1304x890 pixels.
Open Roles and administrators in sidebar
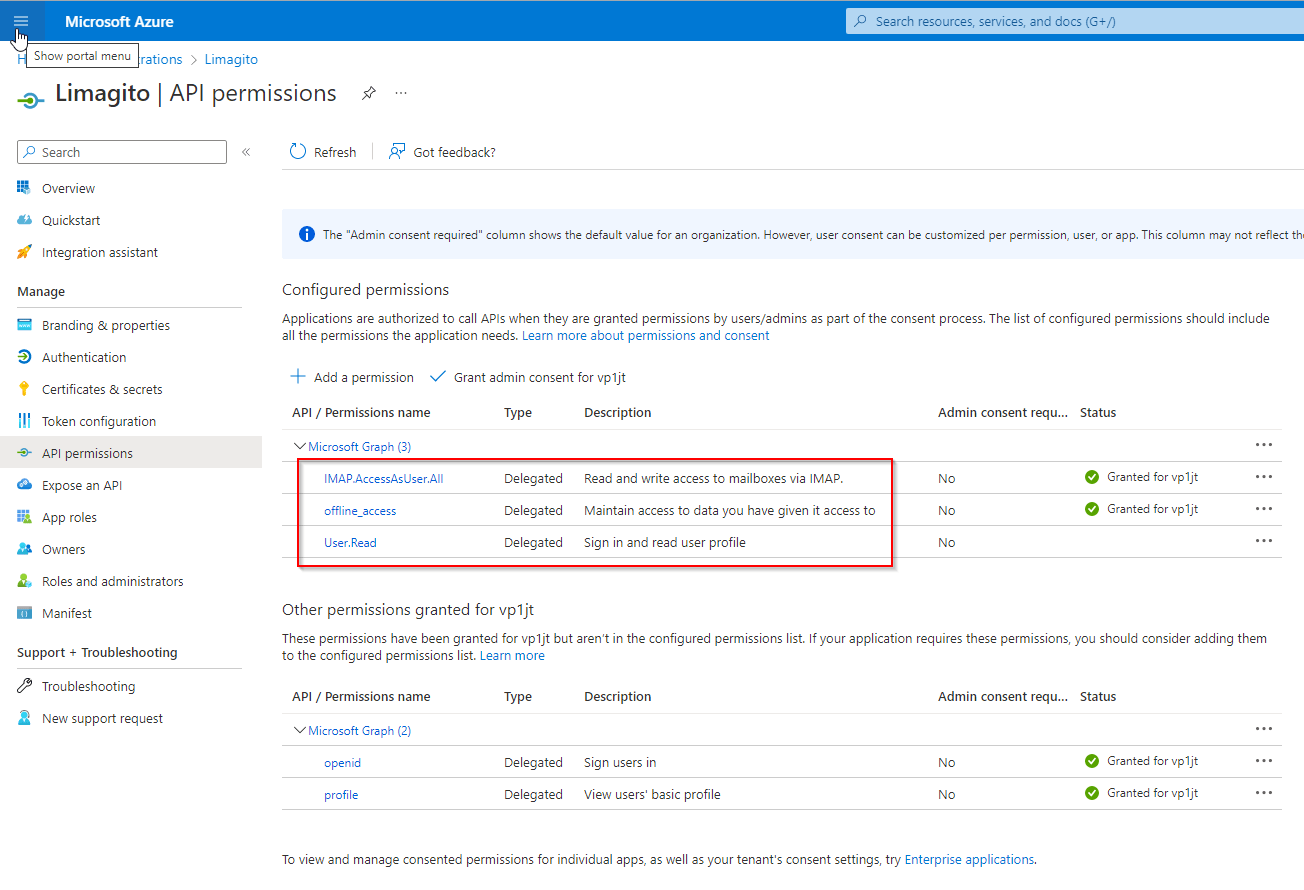[113, 581]
